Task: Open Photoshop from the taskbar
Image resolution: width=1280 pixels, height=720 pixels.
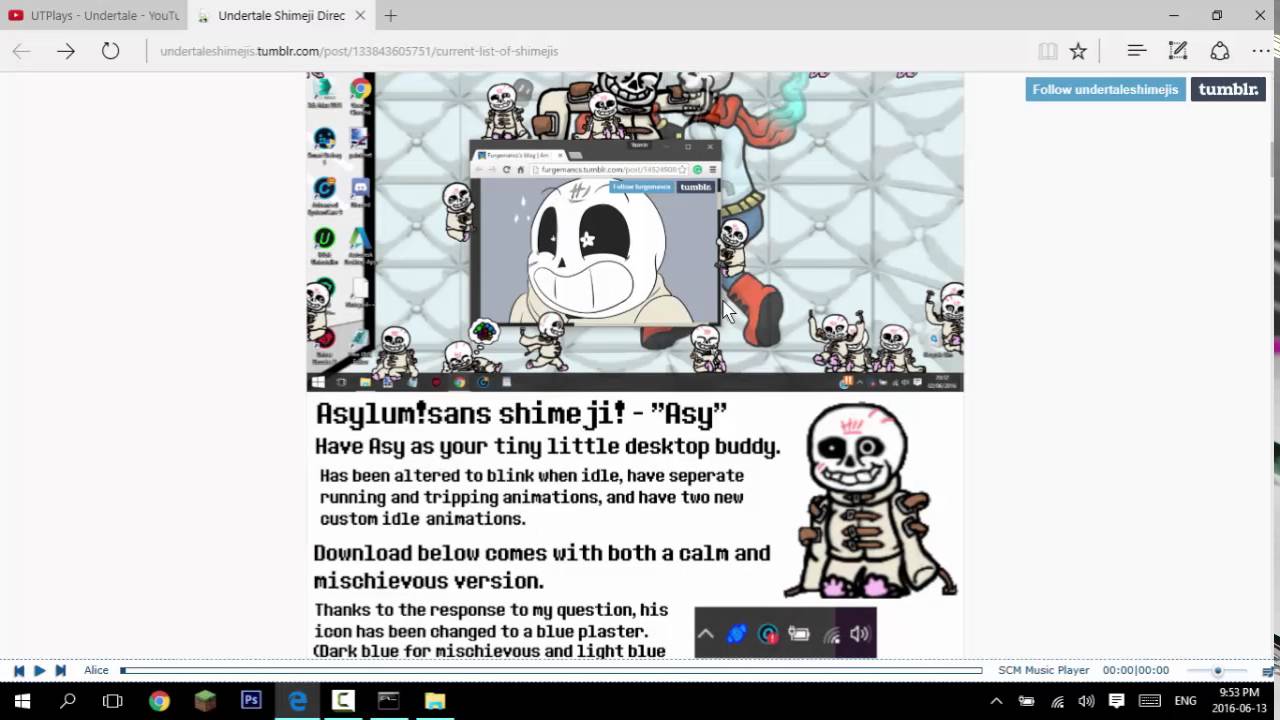Action: click(x=251, y=701)
